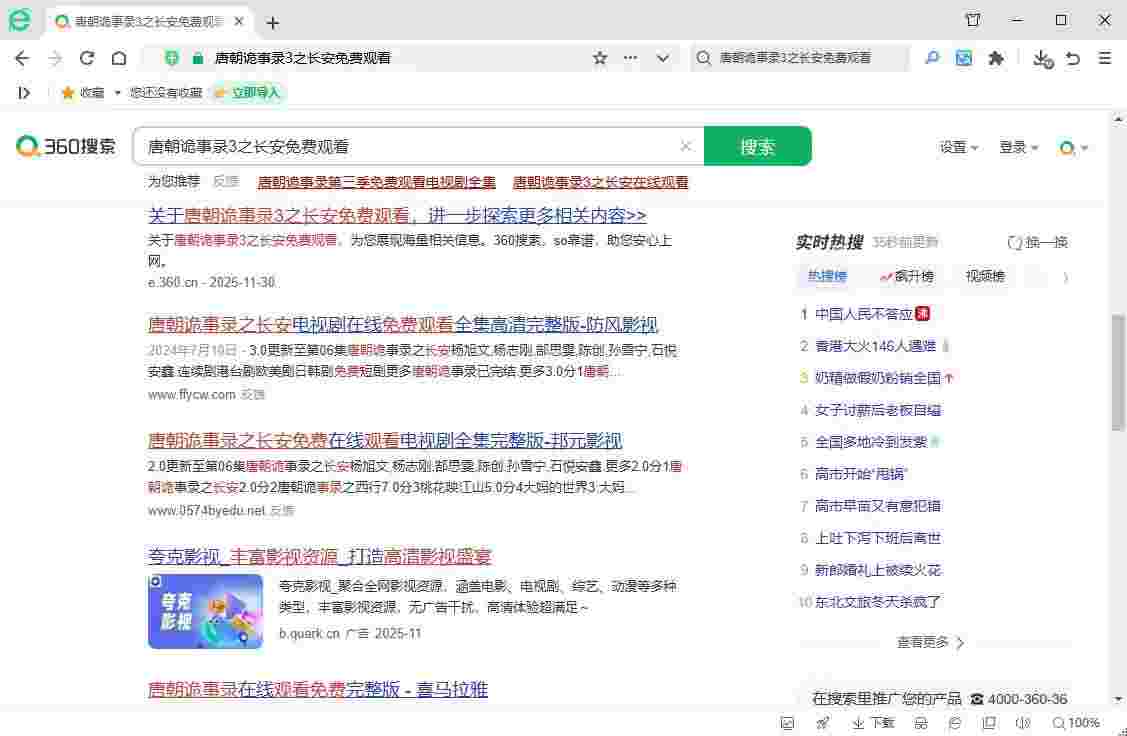The image size is (1127, 736).
Task: Open the 夸克影视 ad thumbnail
Action: 205,611
